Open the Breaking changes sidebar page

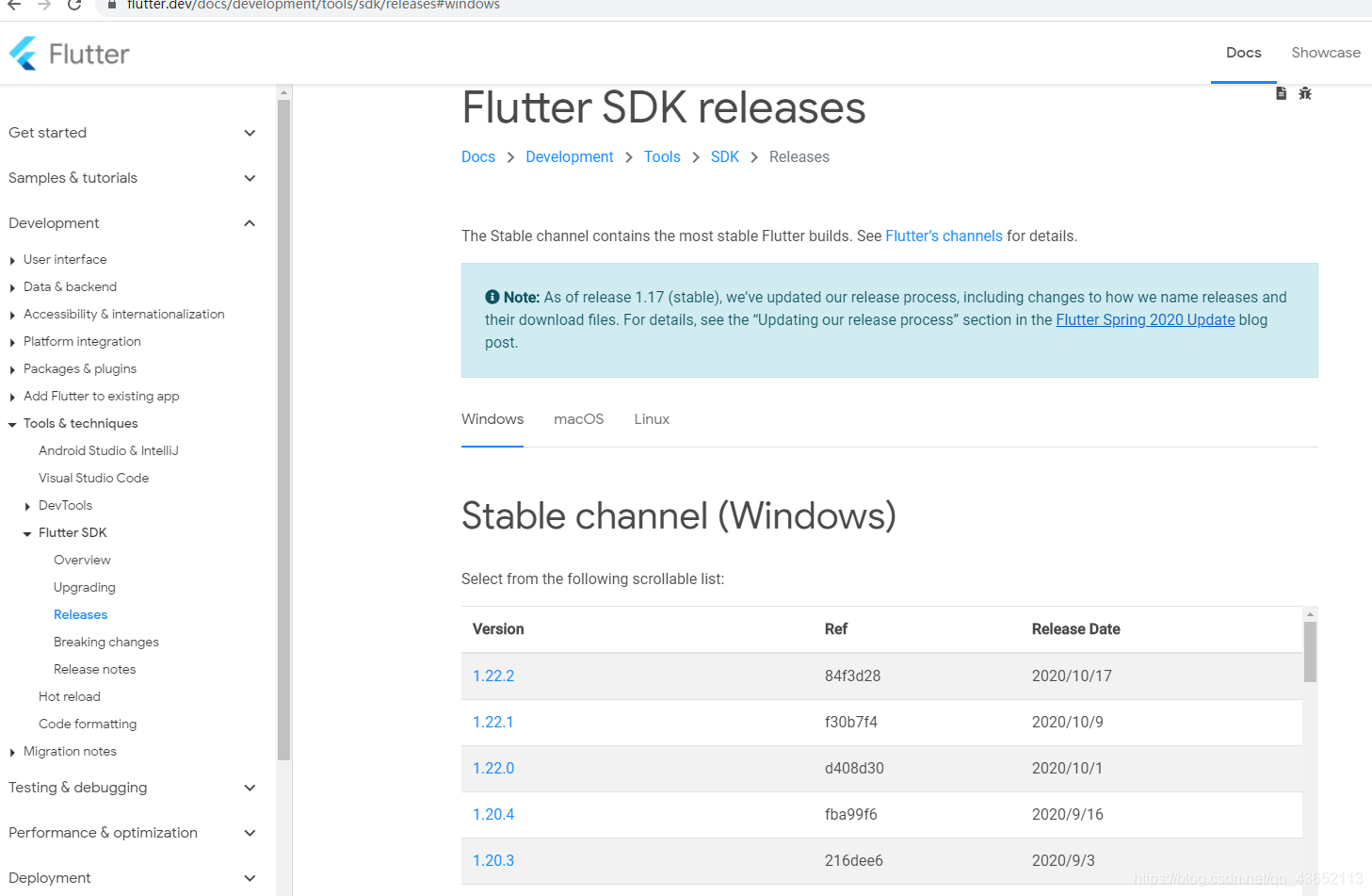pyautogui.click(x=106, y=643)
